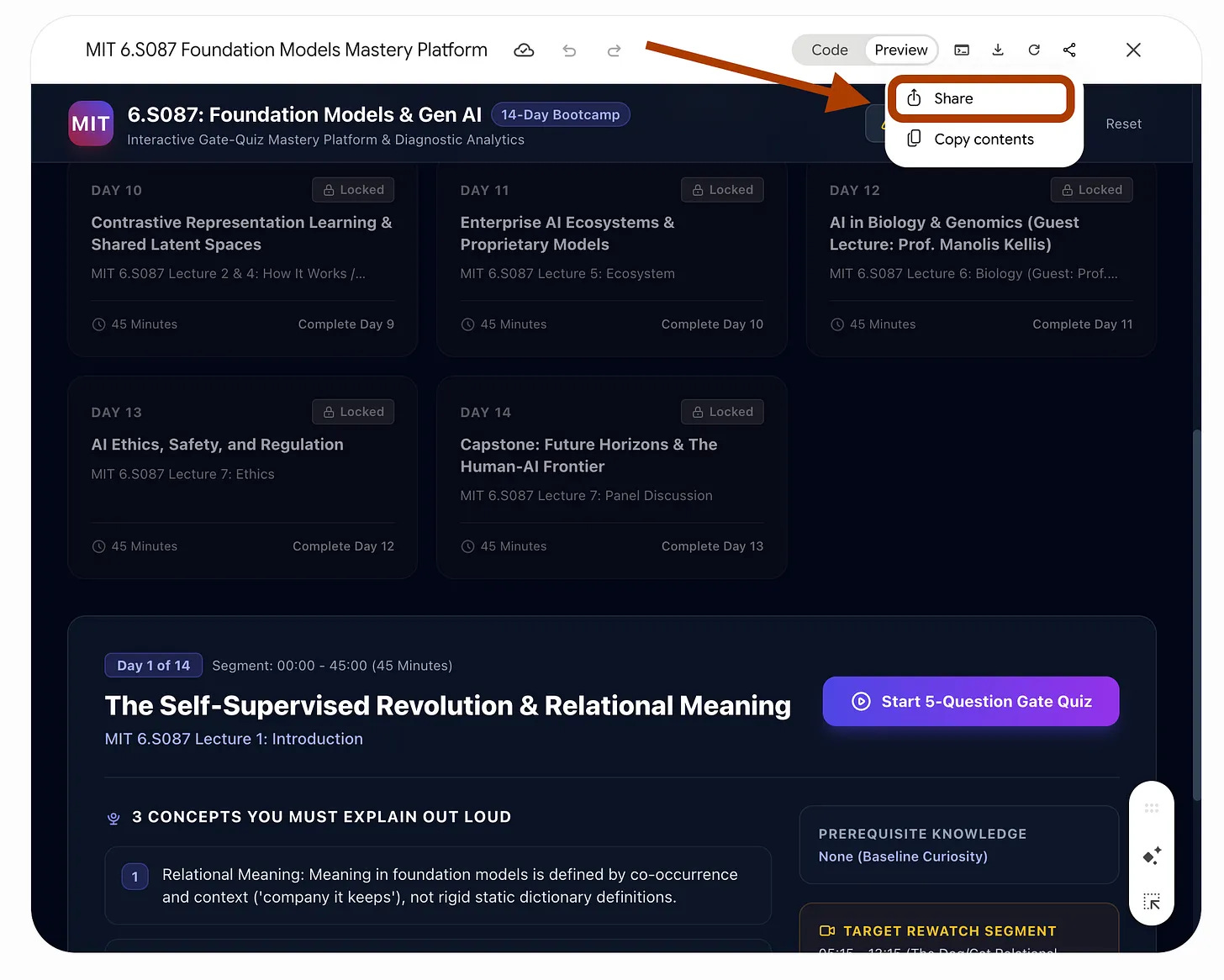Click the cloud sync icon
Screen dimensions: 1224x980
pyautogui.click(x=524, y=50)
